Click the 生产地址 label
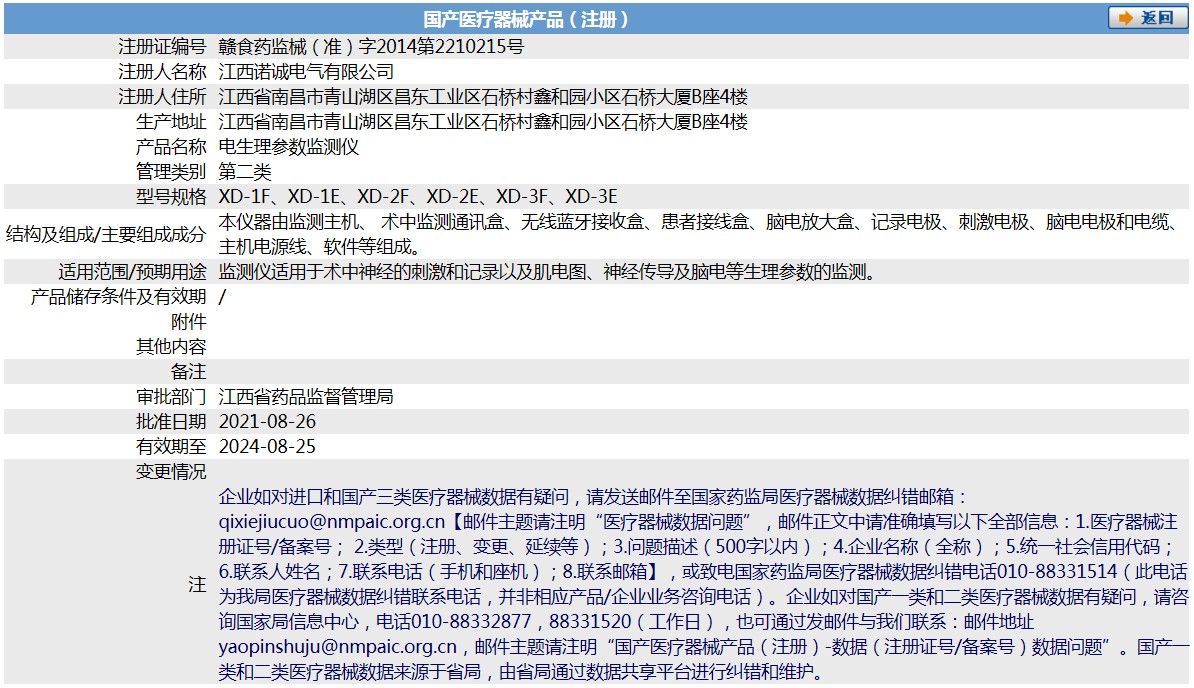 (171, 122)
